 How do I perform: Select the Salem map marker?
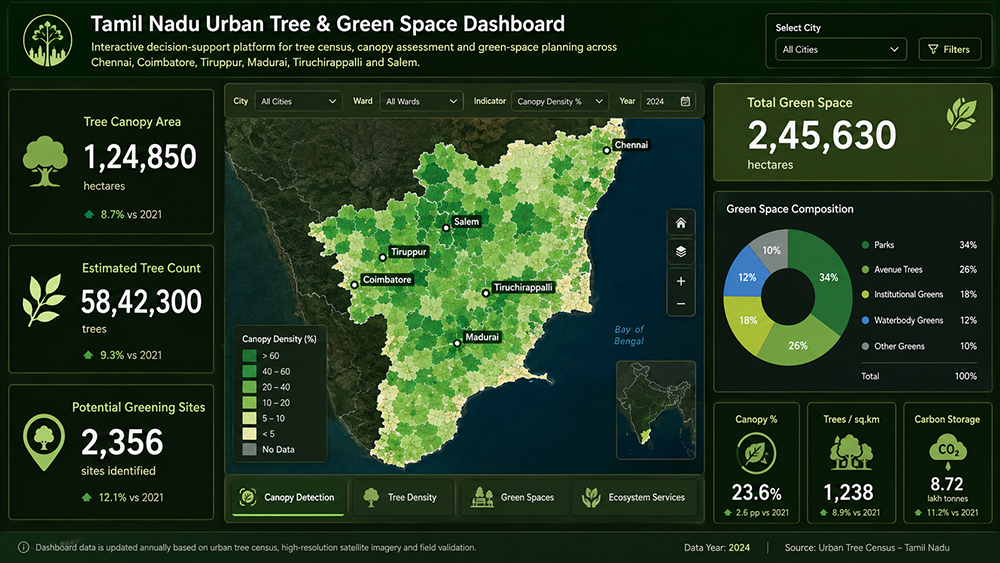[x=446, y=228]
